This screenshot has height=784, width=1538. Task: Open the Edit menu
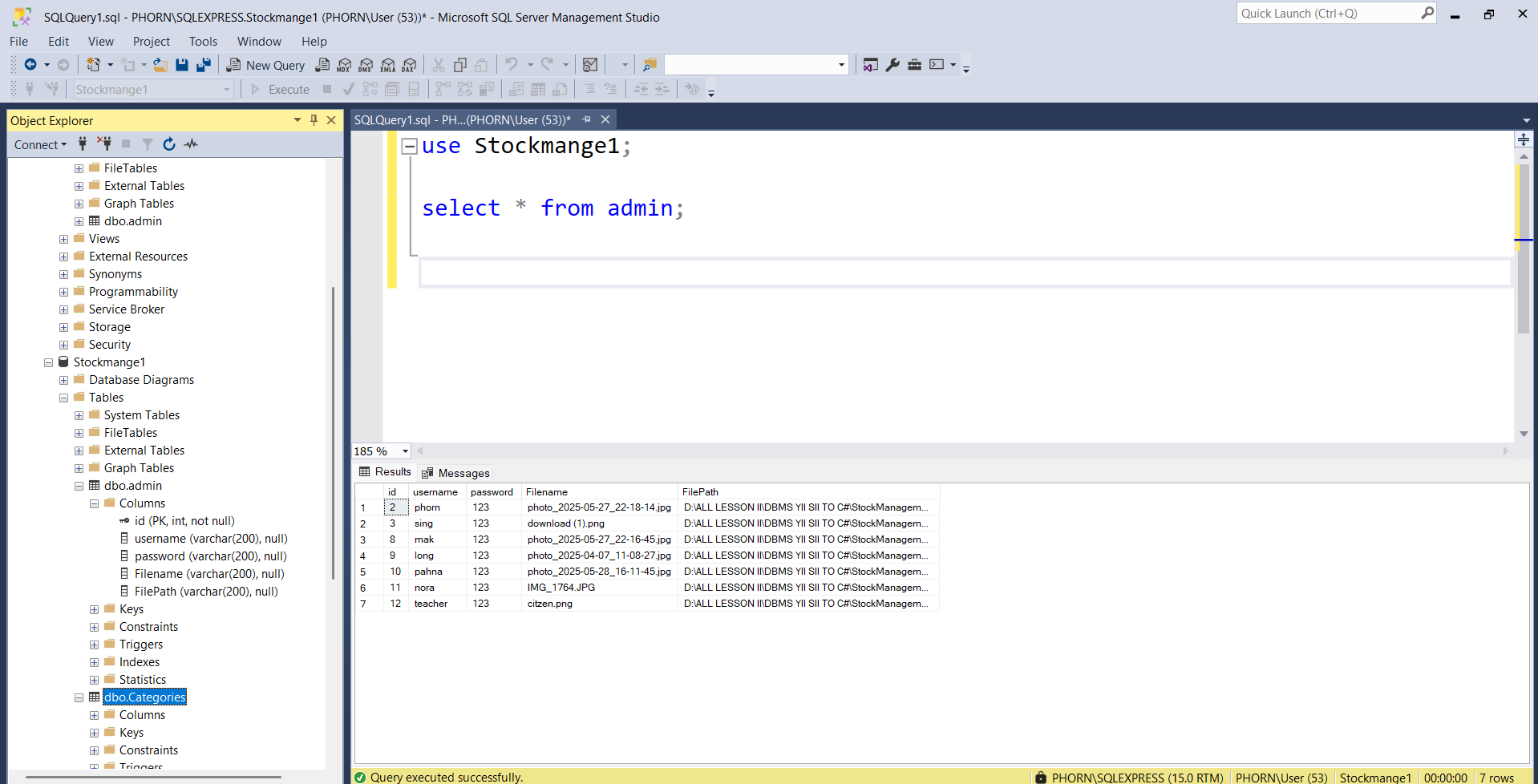click(59, 42)
